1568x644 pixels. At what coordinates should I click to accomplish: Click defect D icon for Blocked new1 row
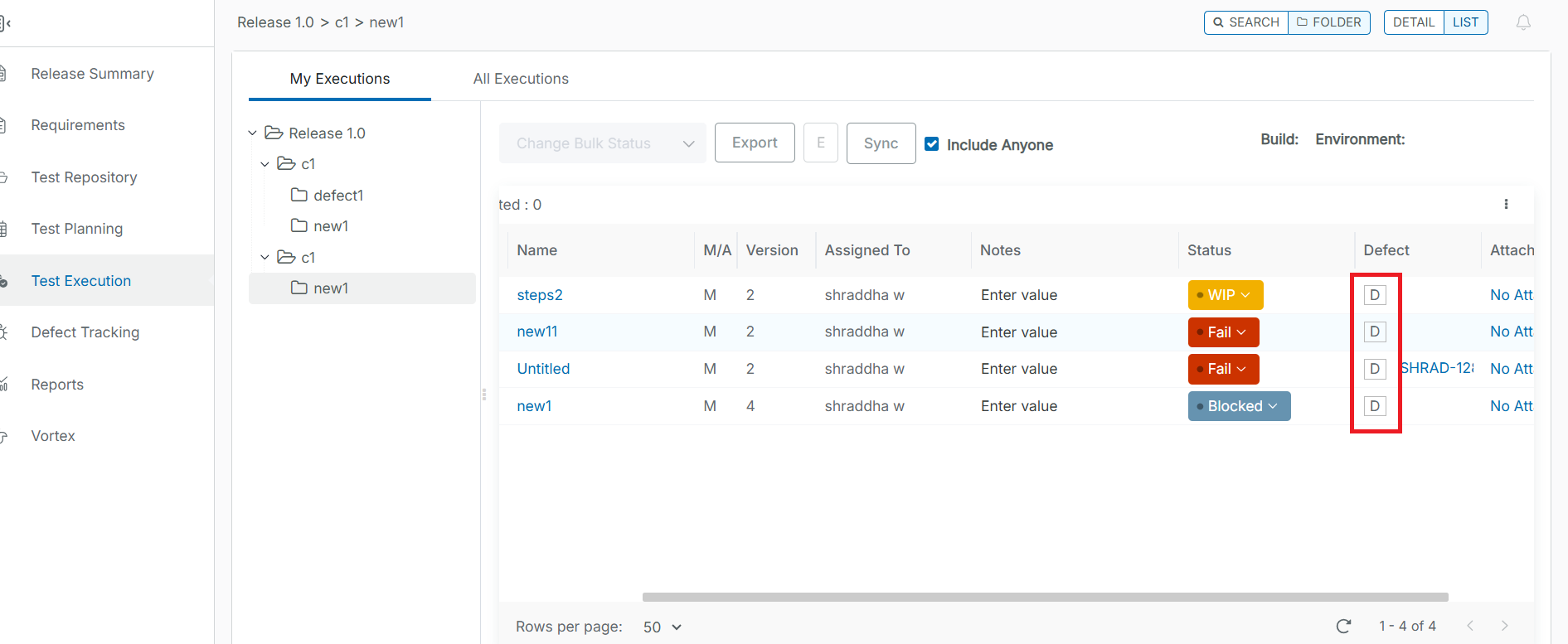point(1375,406)
